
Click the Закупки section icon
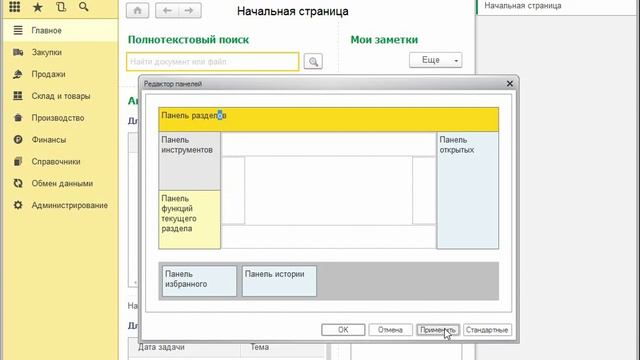tap(18, 52)
